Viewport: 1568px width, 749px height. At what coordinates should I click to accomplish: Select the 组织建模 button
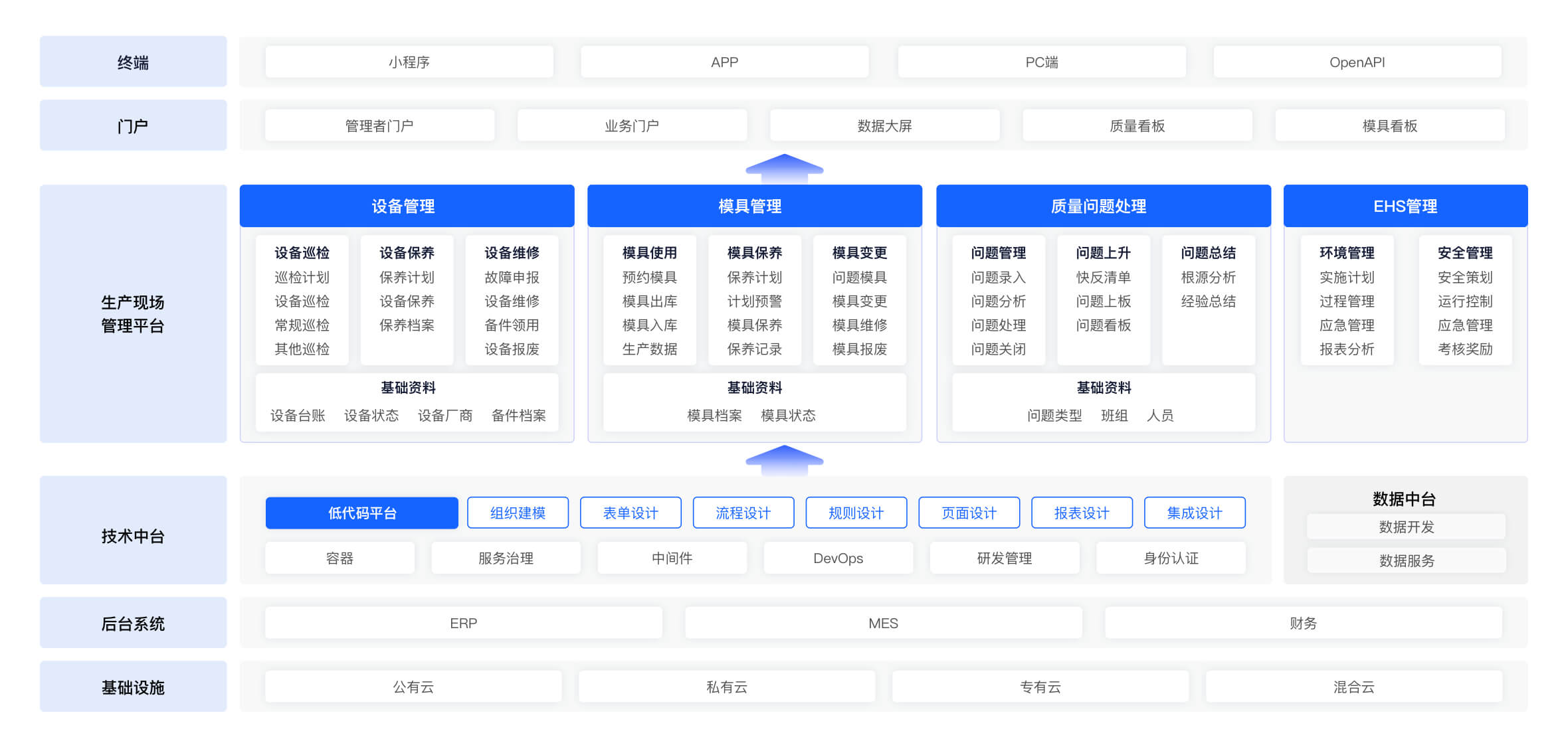518,513
